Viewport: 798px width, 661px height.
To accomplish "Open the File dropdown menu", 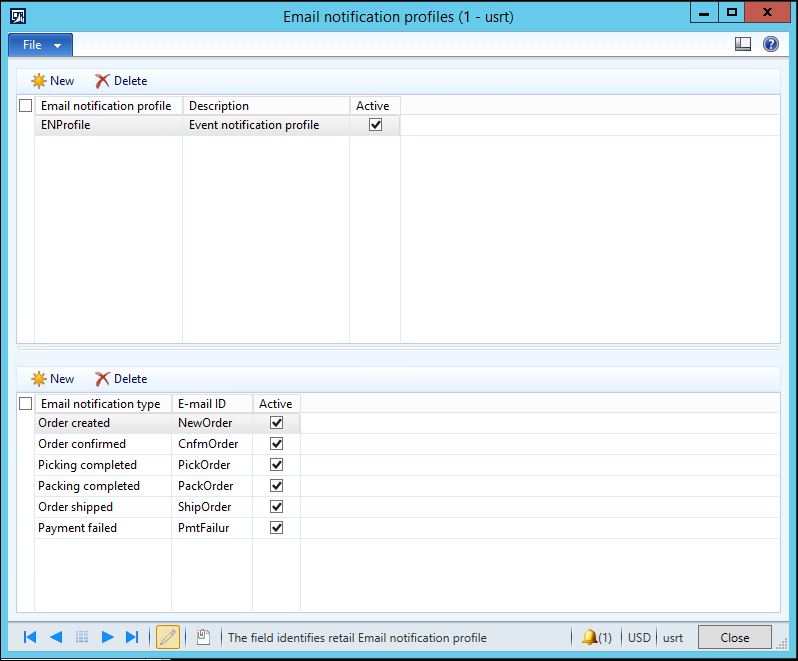I will pyautogui.click(x=41, y=45).
